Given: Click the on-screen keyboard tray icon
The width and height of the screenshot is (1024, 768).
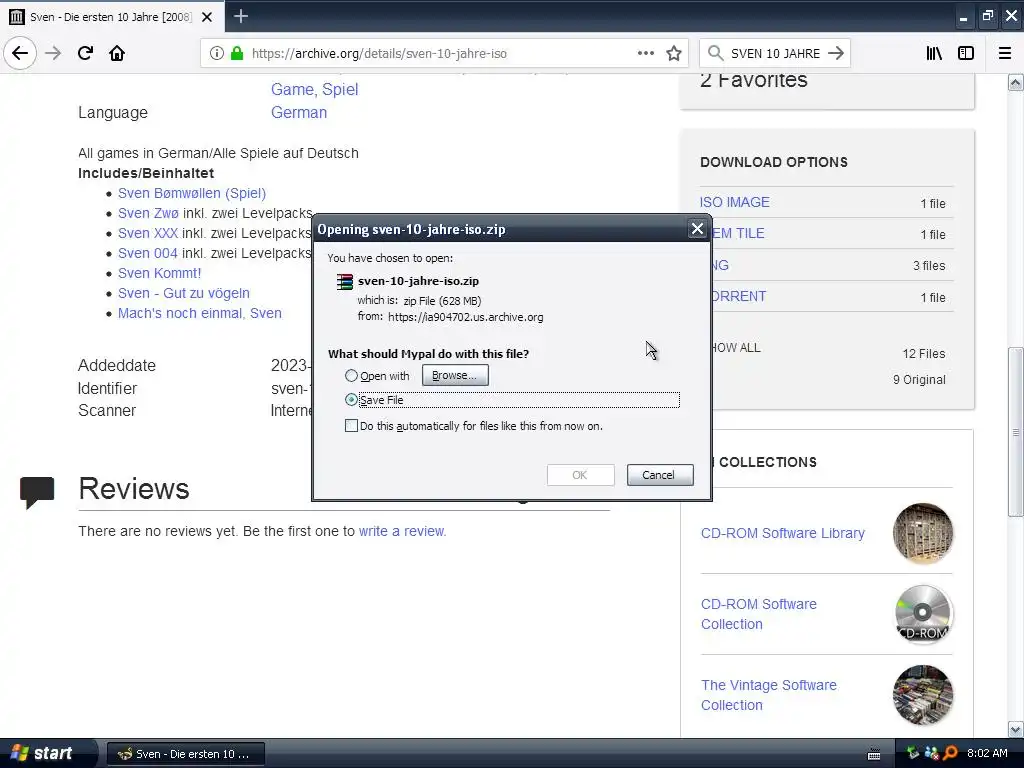Looking at the screenshot, I should click(x=874, y=754).
